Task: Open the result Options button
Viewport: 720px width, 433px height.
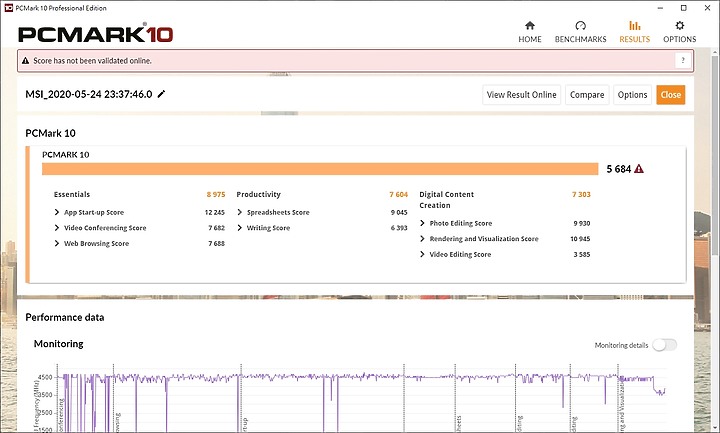Action: [632, 95]
